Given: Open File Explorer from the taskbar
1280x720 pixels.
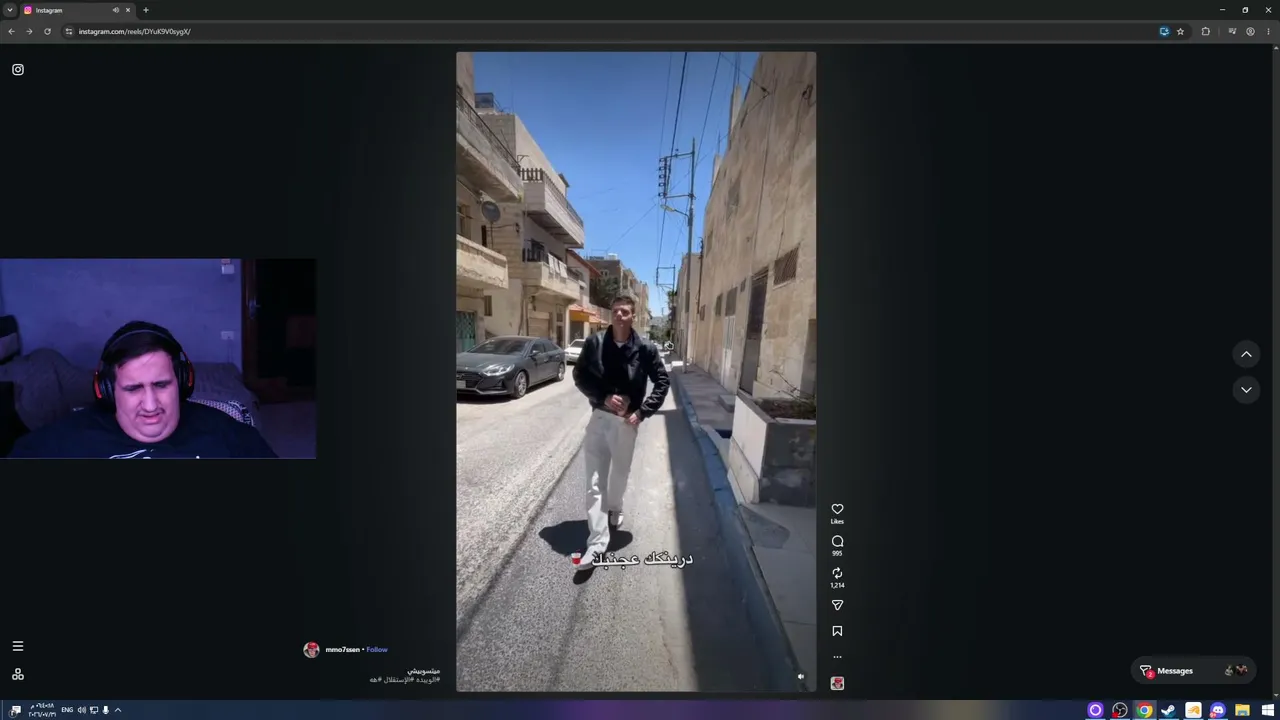Looking at the screenshot, I should (1243, 710).
